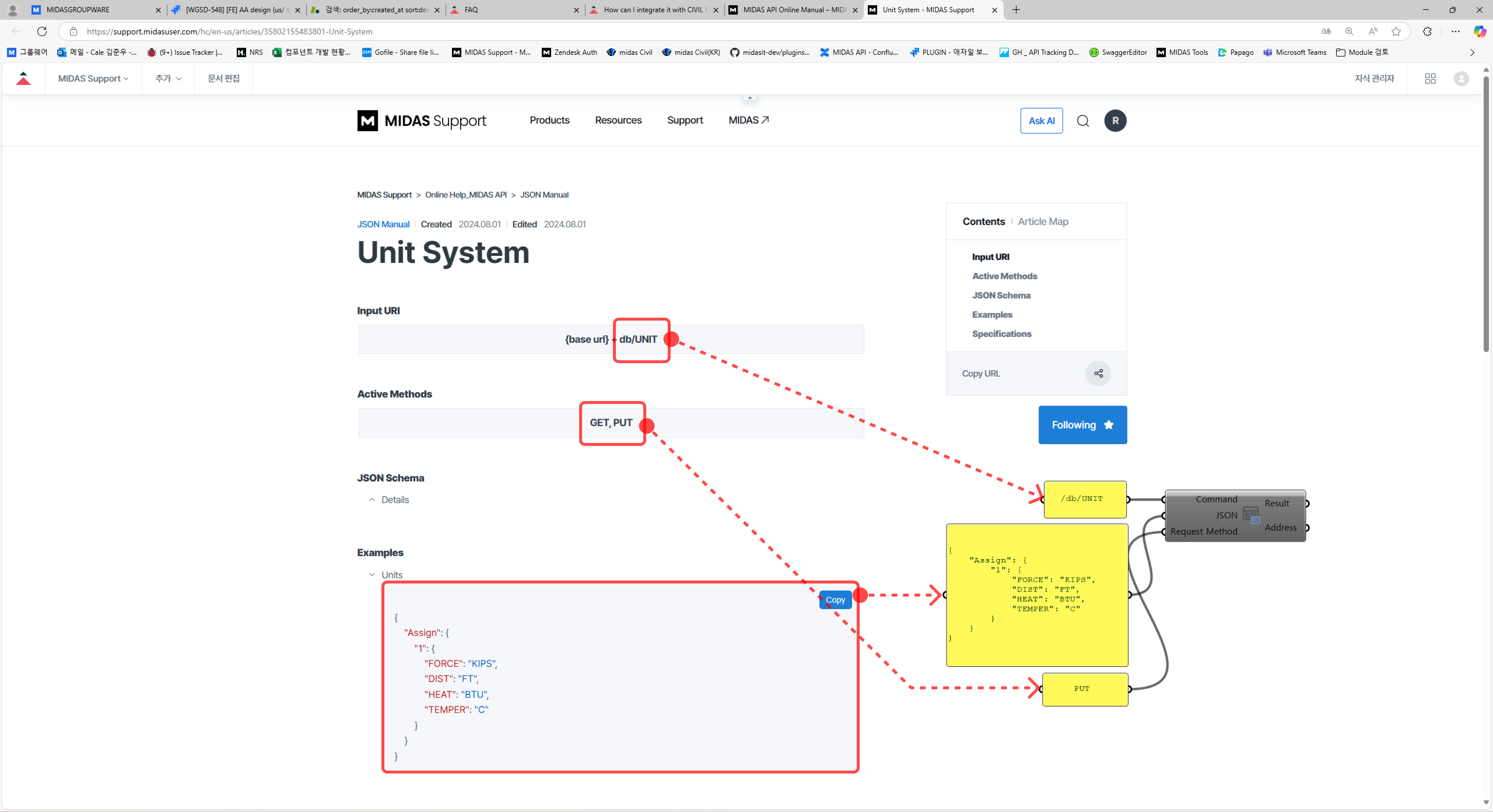
Task: Toggle the Following button
Action: point(1082,425)
